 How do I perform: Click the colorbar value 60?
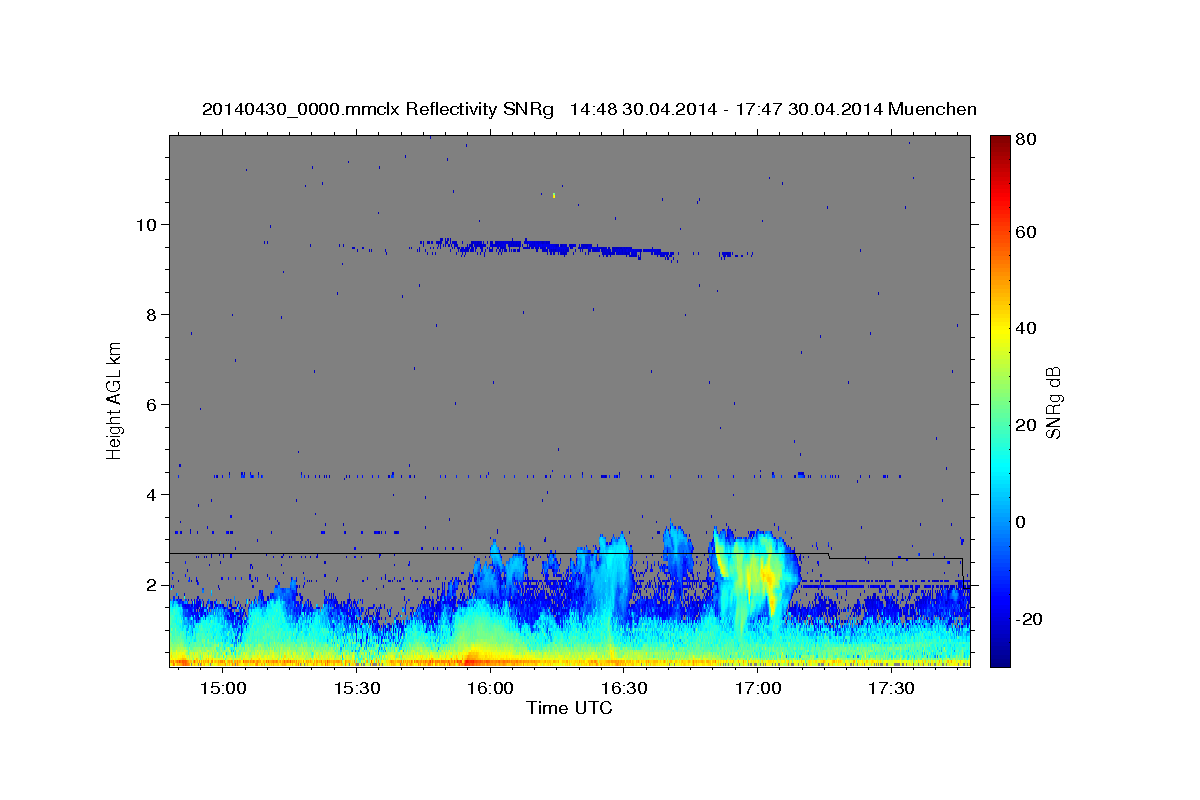click(x=1024, y=231)
